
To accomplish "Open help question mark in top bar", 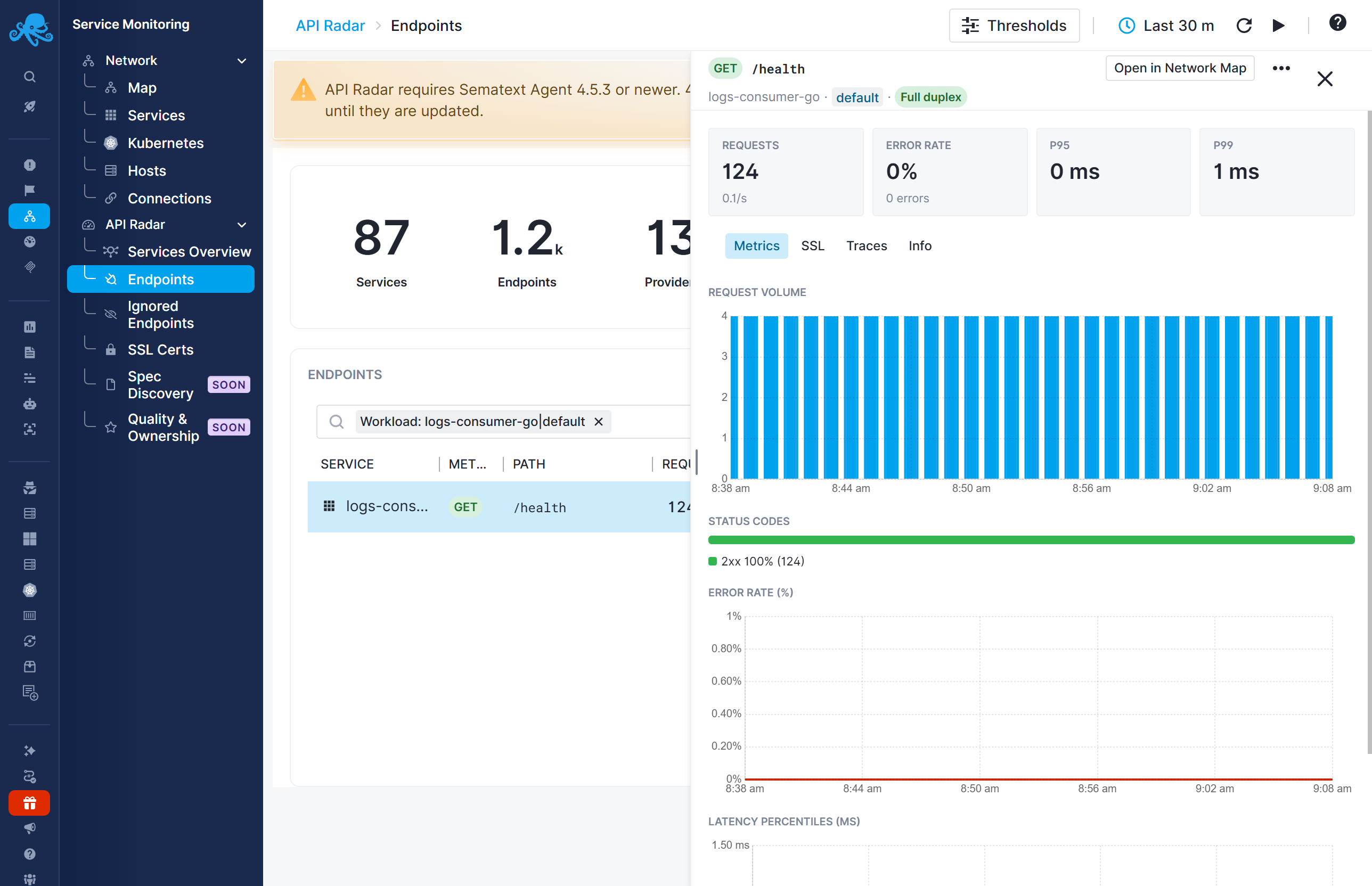I will pos(1337,23).
